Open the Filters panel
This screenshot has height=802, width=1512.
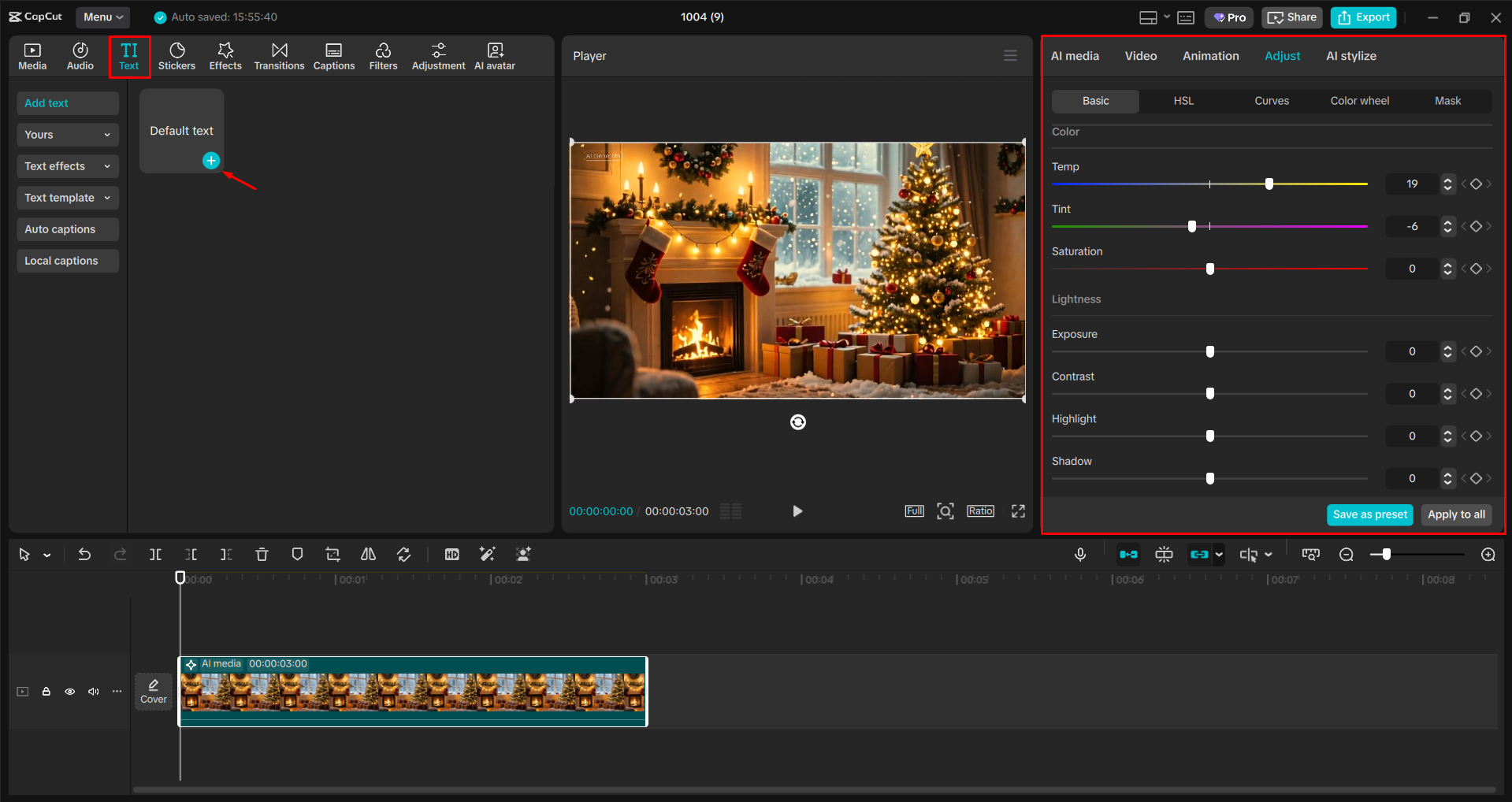(x=383, y=55)
